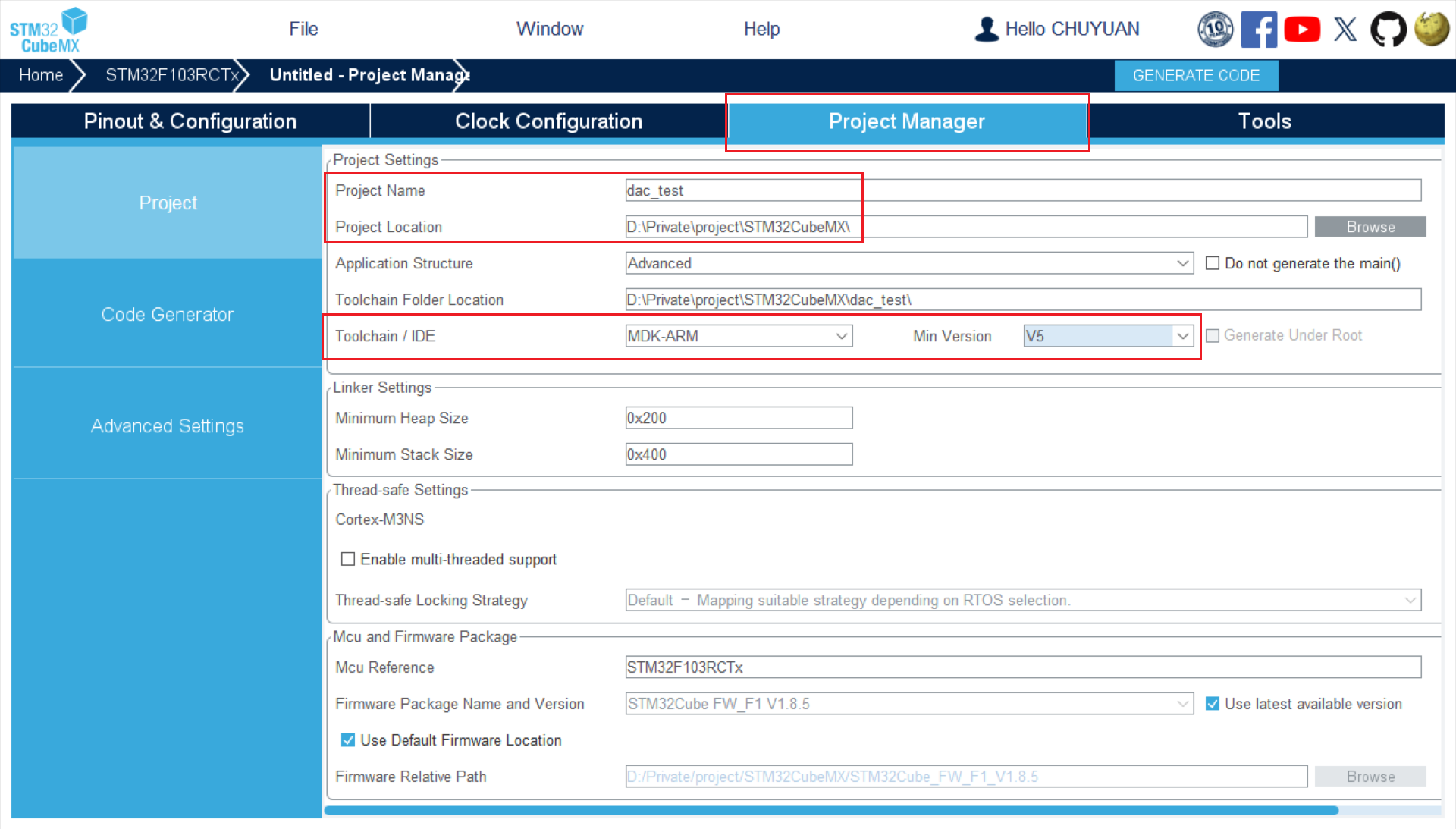
Task: Enable multi-threaded support checkbox
Action: (x=348, y=559)
